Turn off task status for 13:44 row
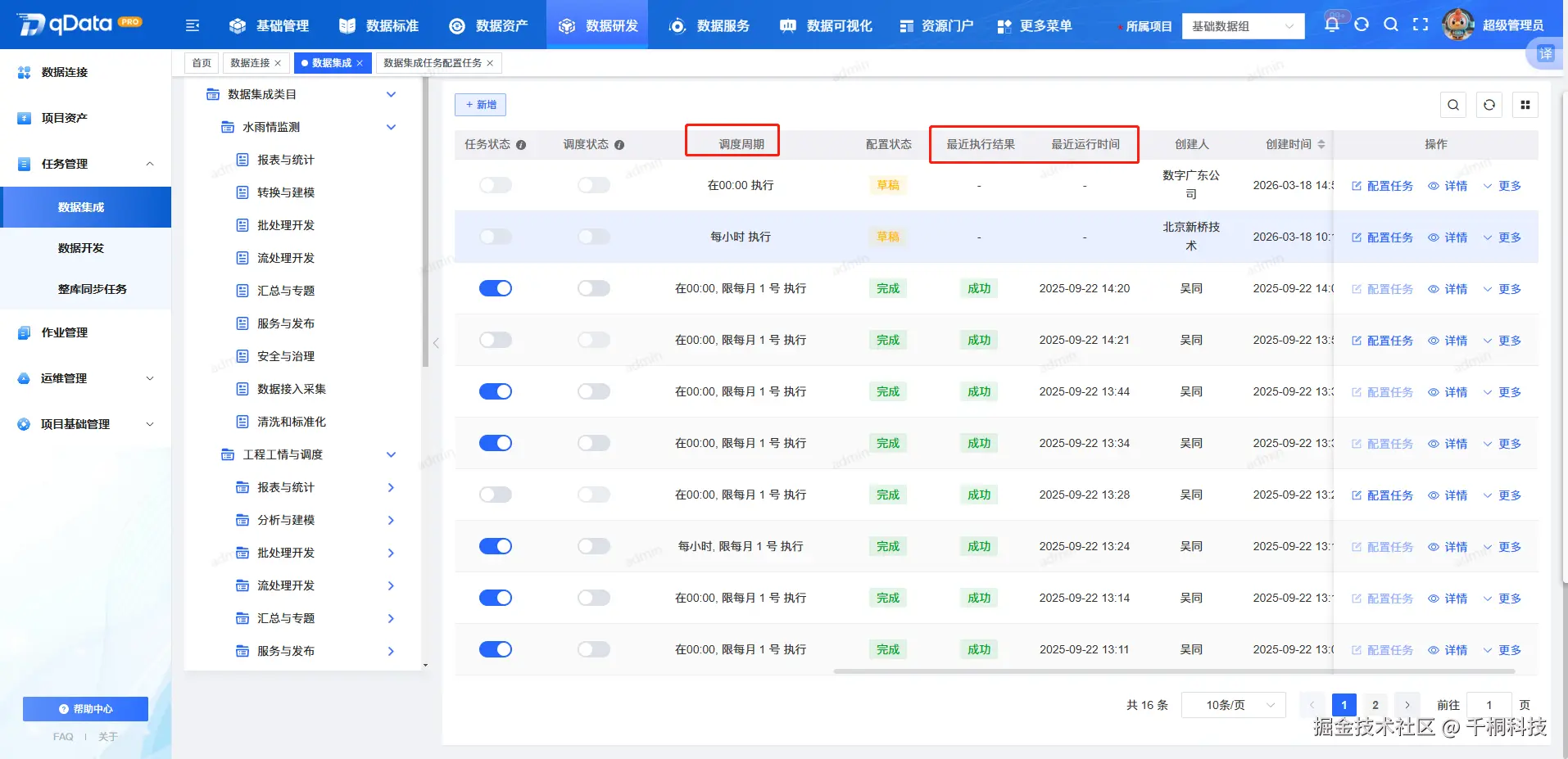Screen dimensions: 1568x759 496,391
